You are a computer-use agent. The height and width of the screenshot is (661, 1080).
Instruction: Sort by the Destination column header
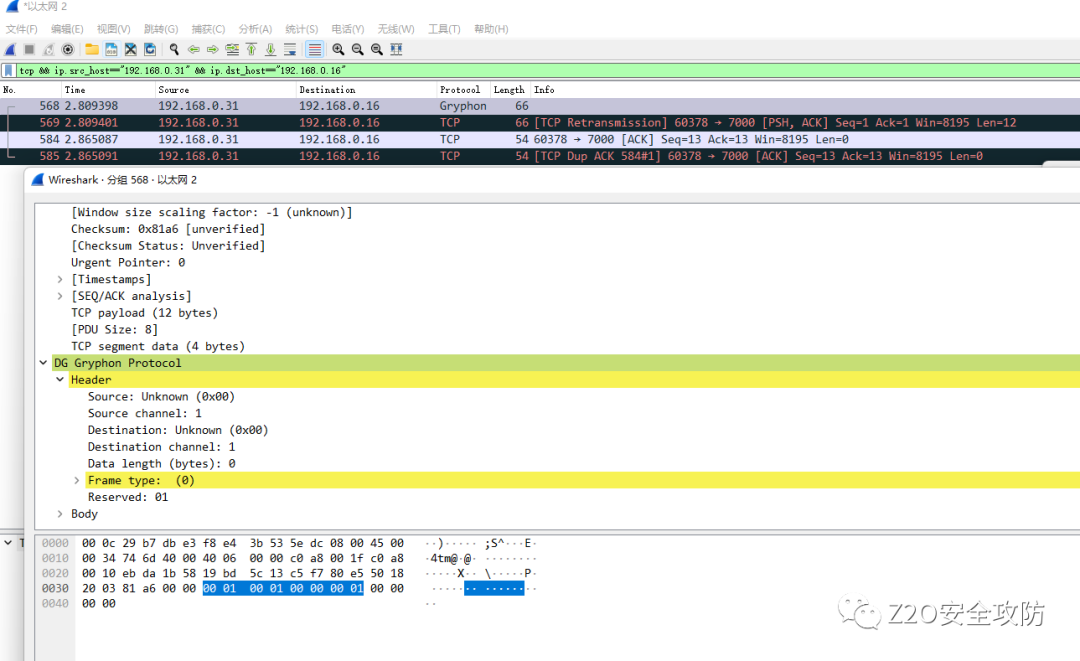point(366,90)
